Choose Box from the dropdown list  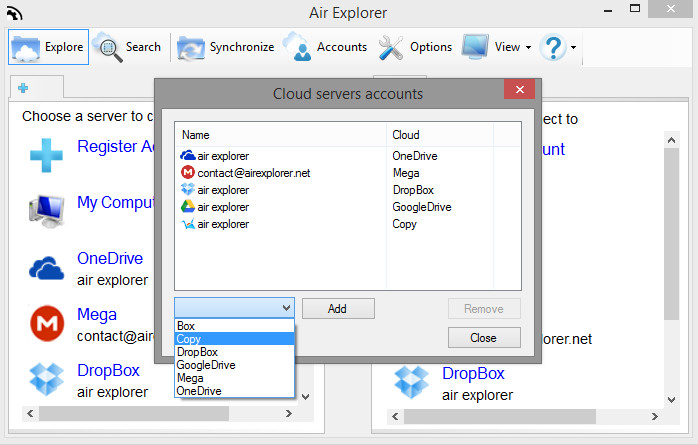coord(235,326)
